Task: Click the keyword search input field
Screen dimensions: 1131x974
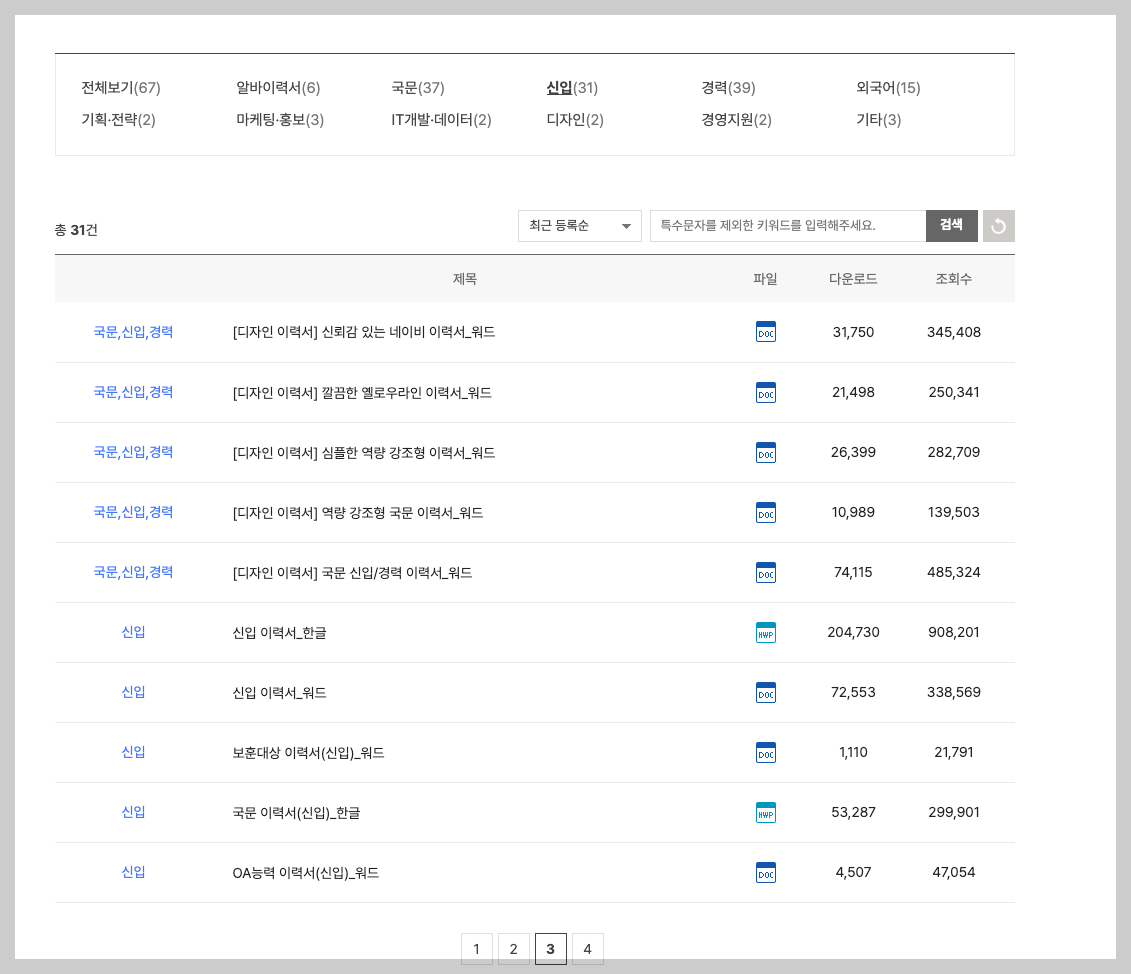Action: (787, 226)
